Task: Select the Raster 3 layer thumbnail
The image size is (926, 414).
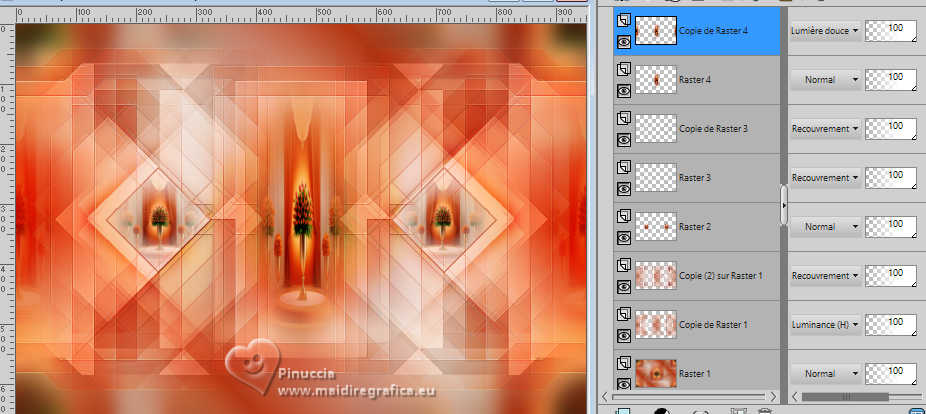Action: [x=656, y=178]
